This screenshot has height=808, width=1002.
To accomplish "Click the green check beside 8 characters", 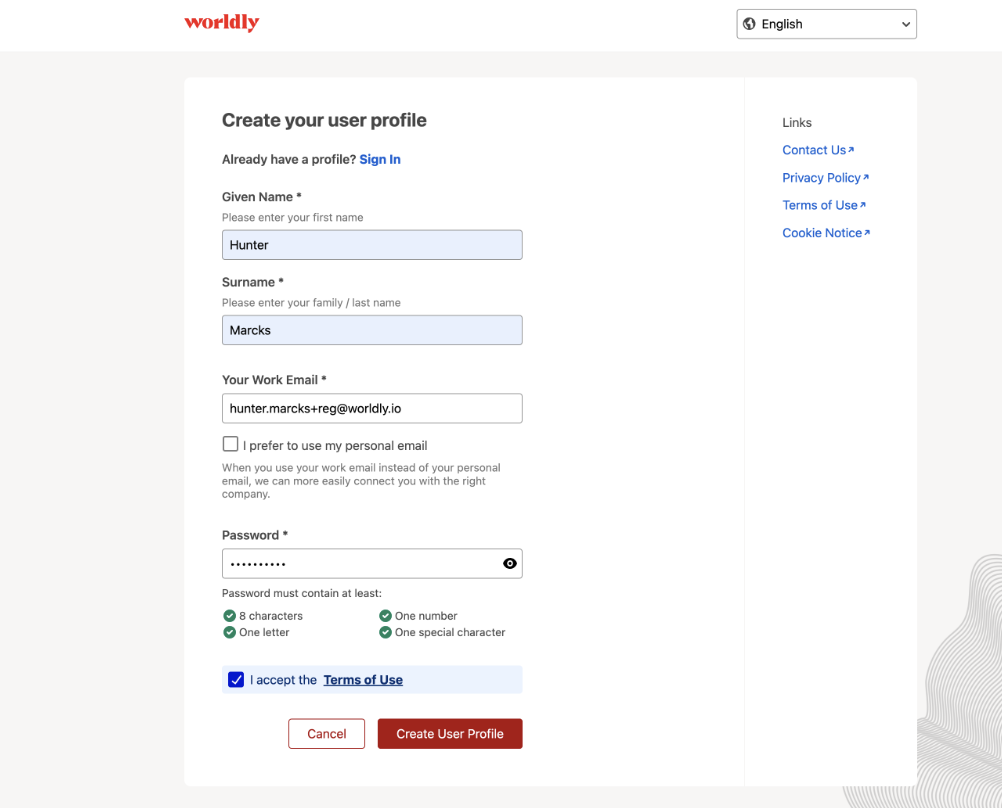I will pos(229,616).
